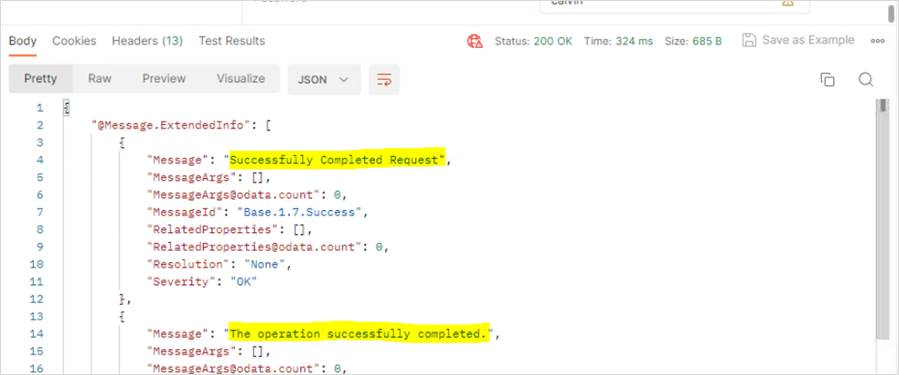The height and width of the screenshot is (375, 899).
Task: Open the Body response tab
Action: [x=23, y=41]
